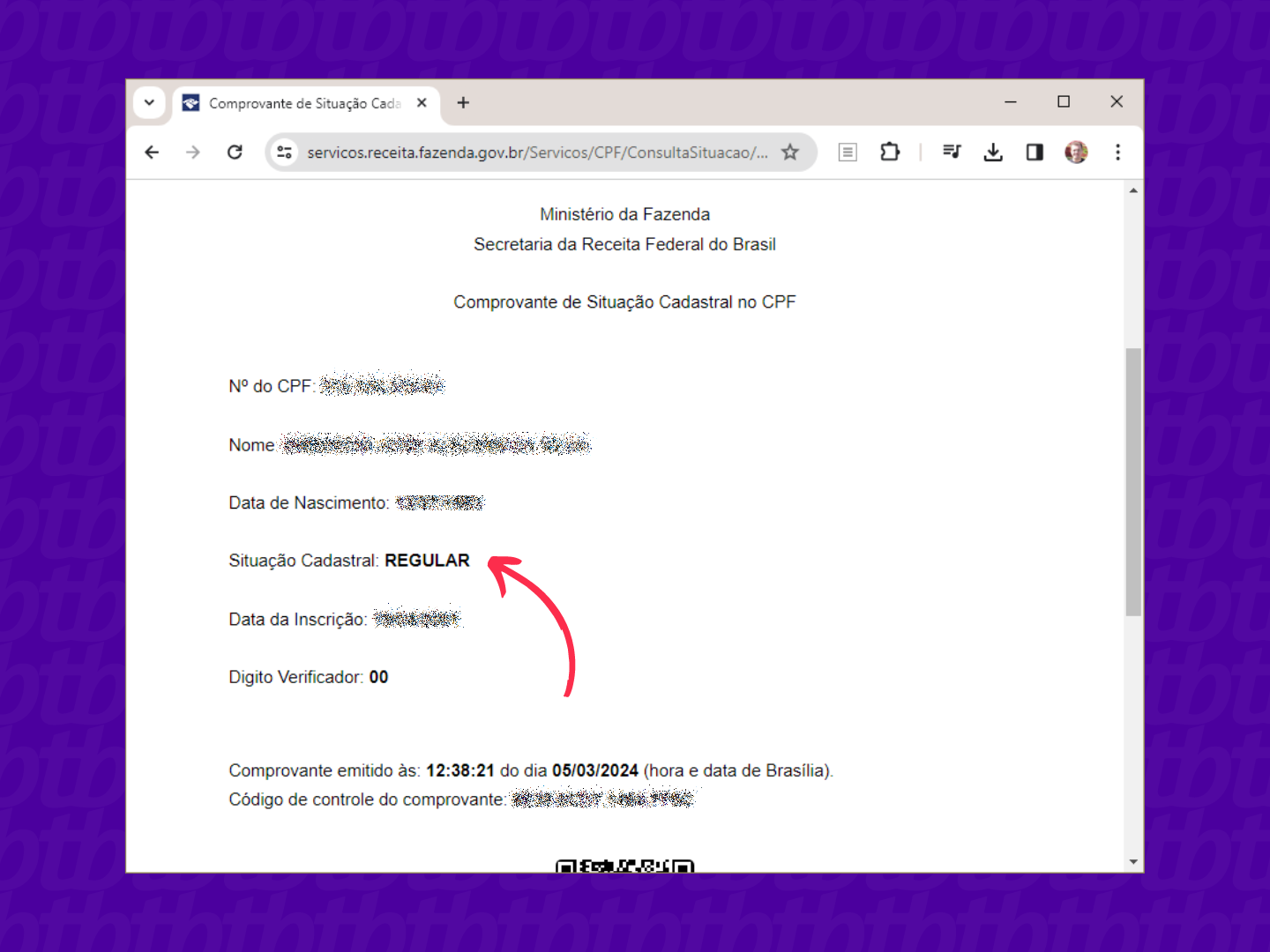1270x952 pixels.
Task: Open the Downloads list
Action: [x=993, y=152]
